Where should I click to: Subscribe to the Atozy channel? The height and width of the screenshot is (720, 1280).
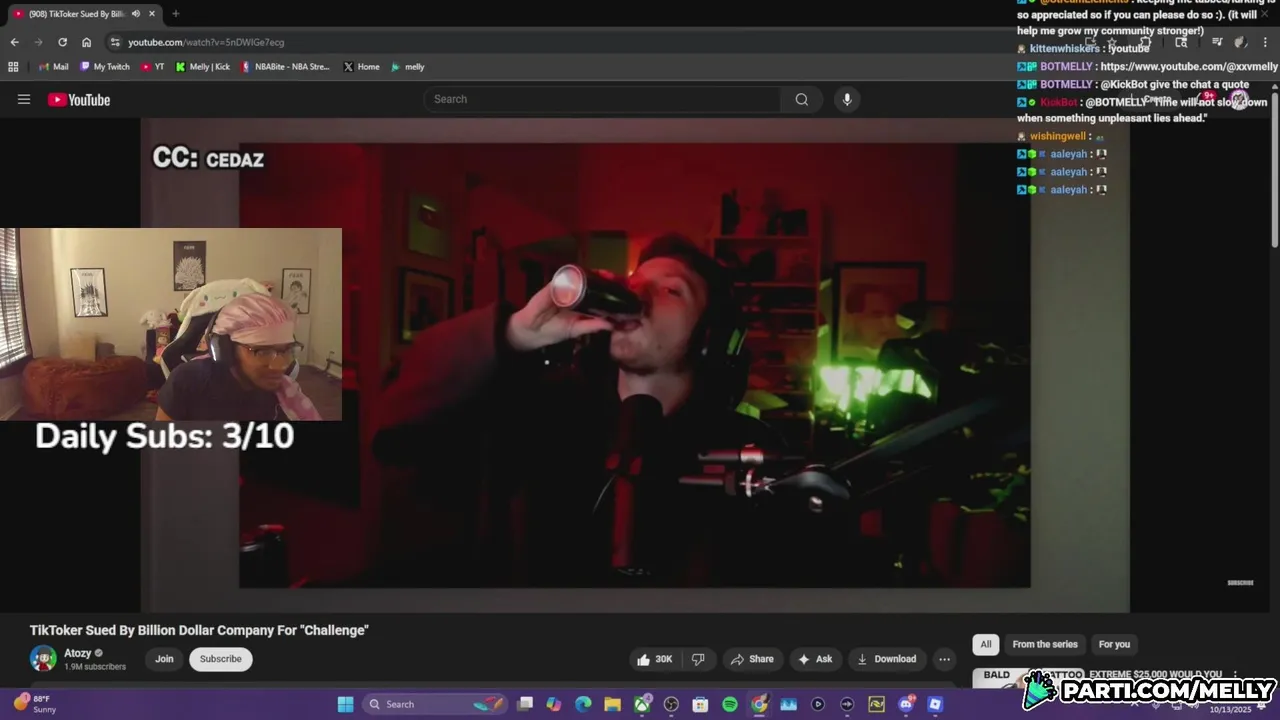click(x=220, y=659)
